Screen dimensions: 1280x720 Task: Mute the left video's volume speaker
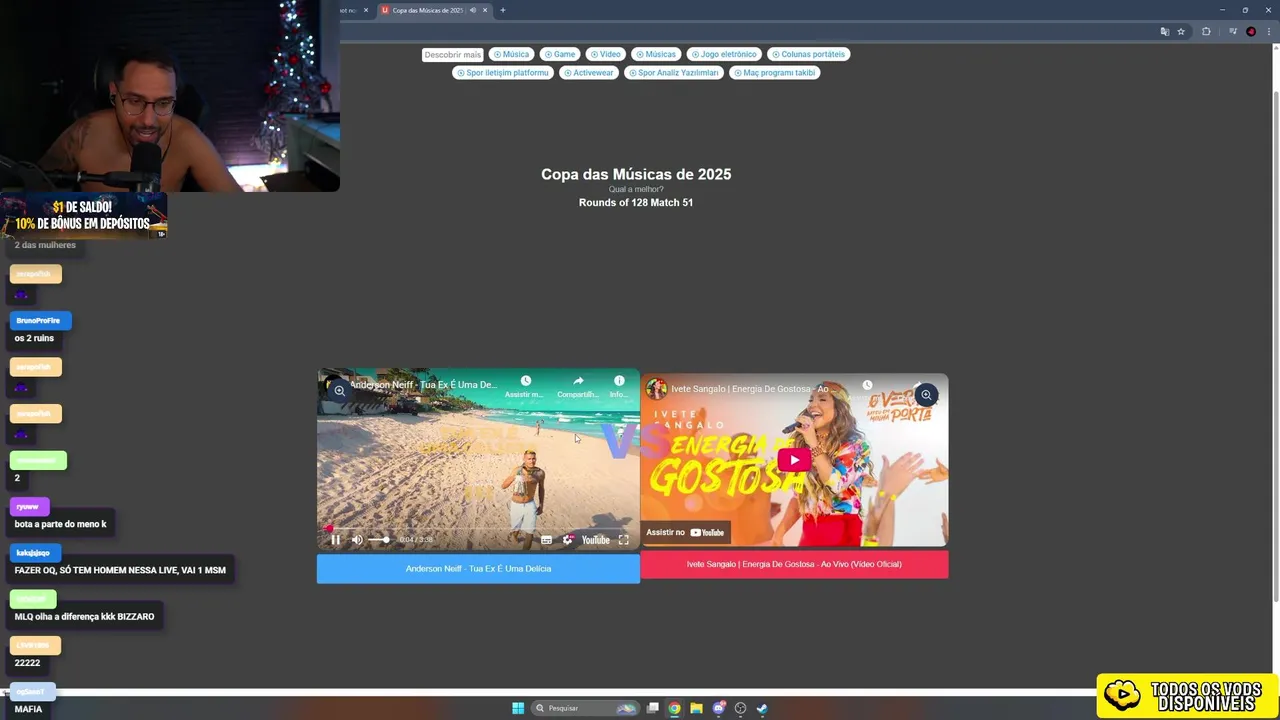[357, 540]
